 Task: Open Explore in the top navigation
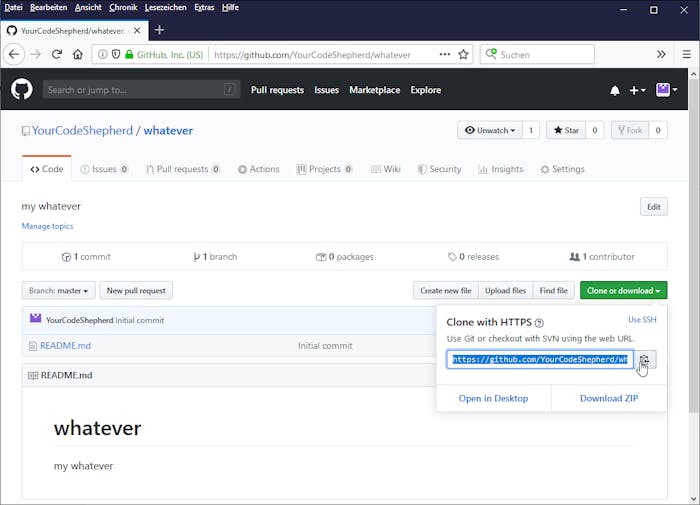[425, 90]
